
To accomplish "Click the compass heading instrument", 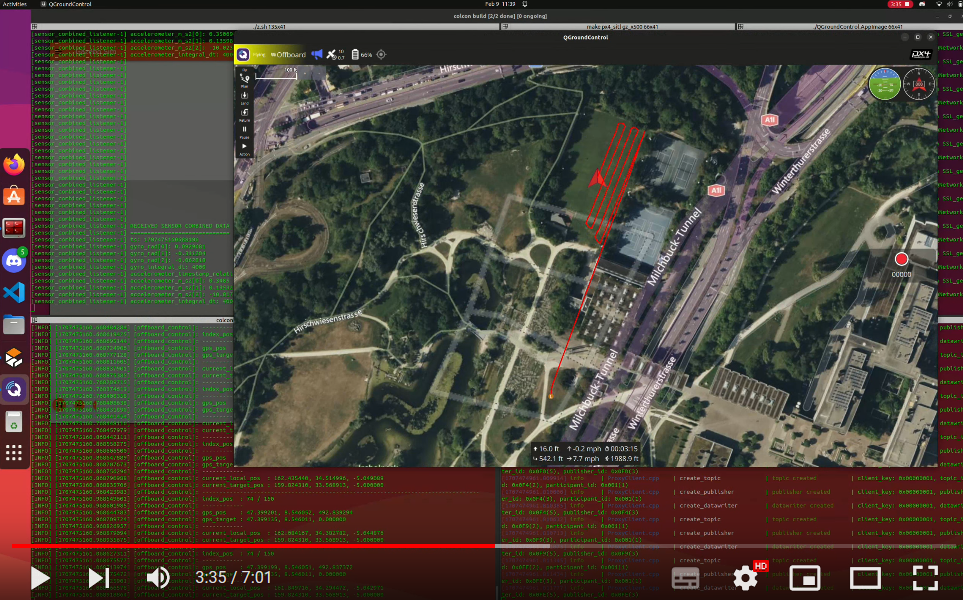I will (x=919, y=84).
